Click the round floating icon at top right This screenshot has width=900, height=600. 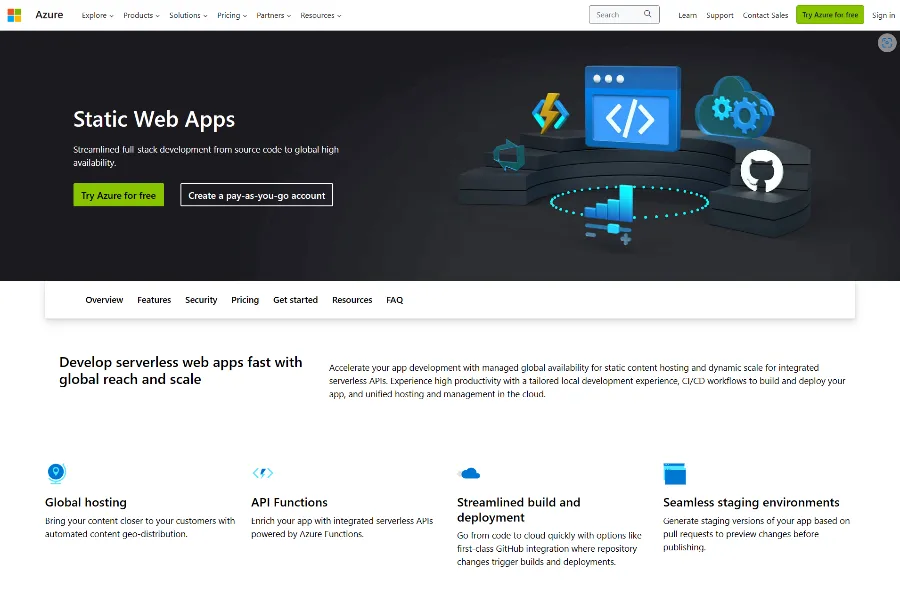(887, 43)
